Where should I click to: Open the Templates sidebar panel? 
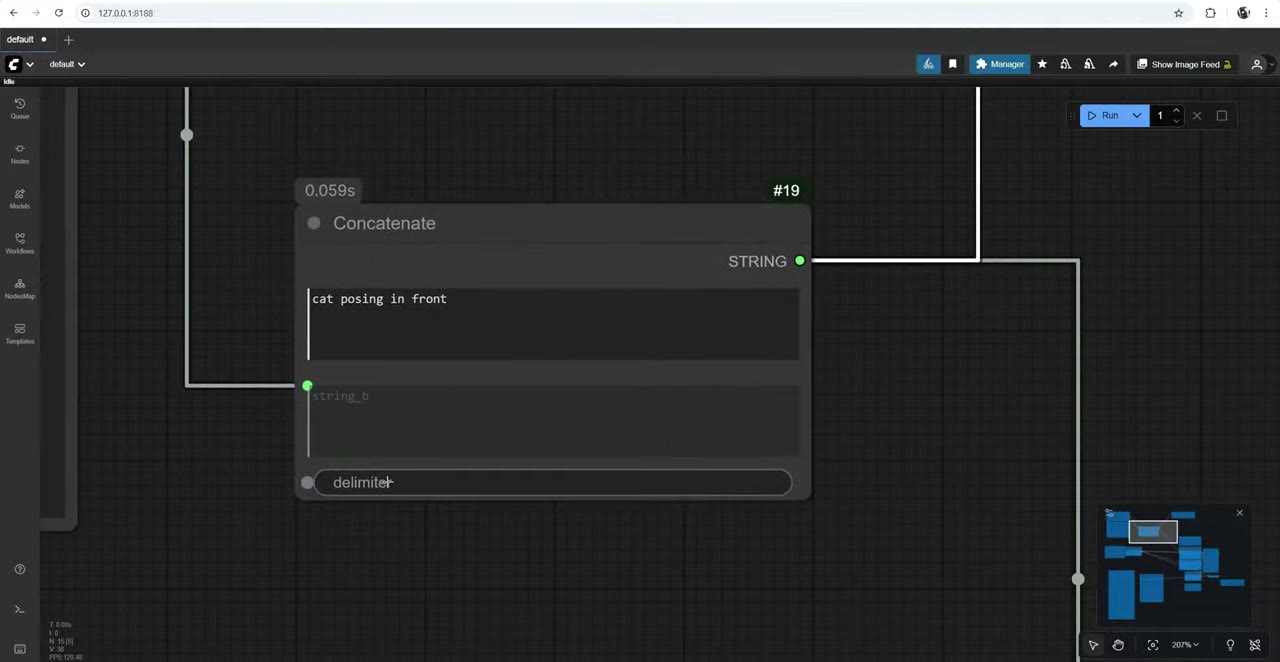click(x=19, y=333)
